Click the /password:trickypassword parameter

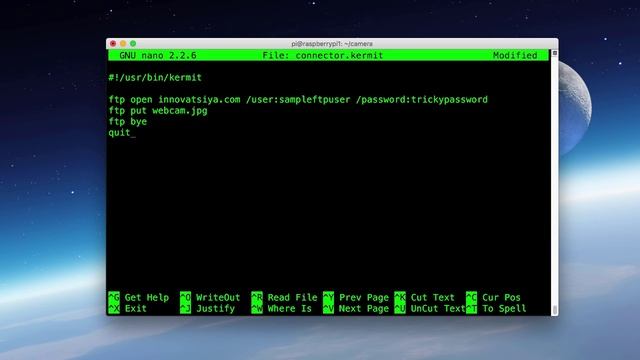pyautogui.click(x=422, y=100)
